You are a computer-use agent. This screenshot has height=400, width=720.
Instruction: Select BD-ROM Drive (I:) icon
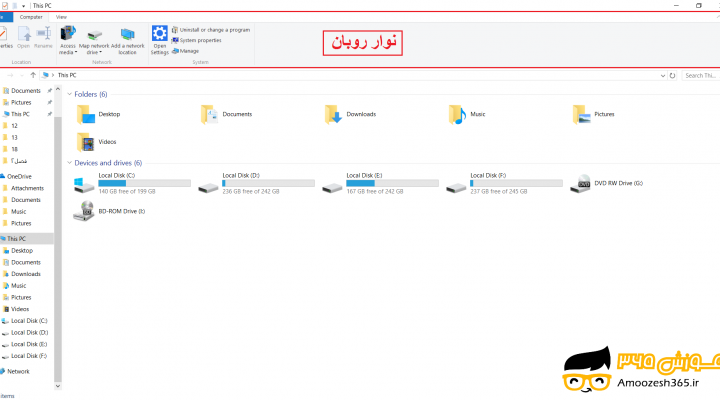84,211
